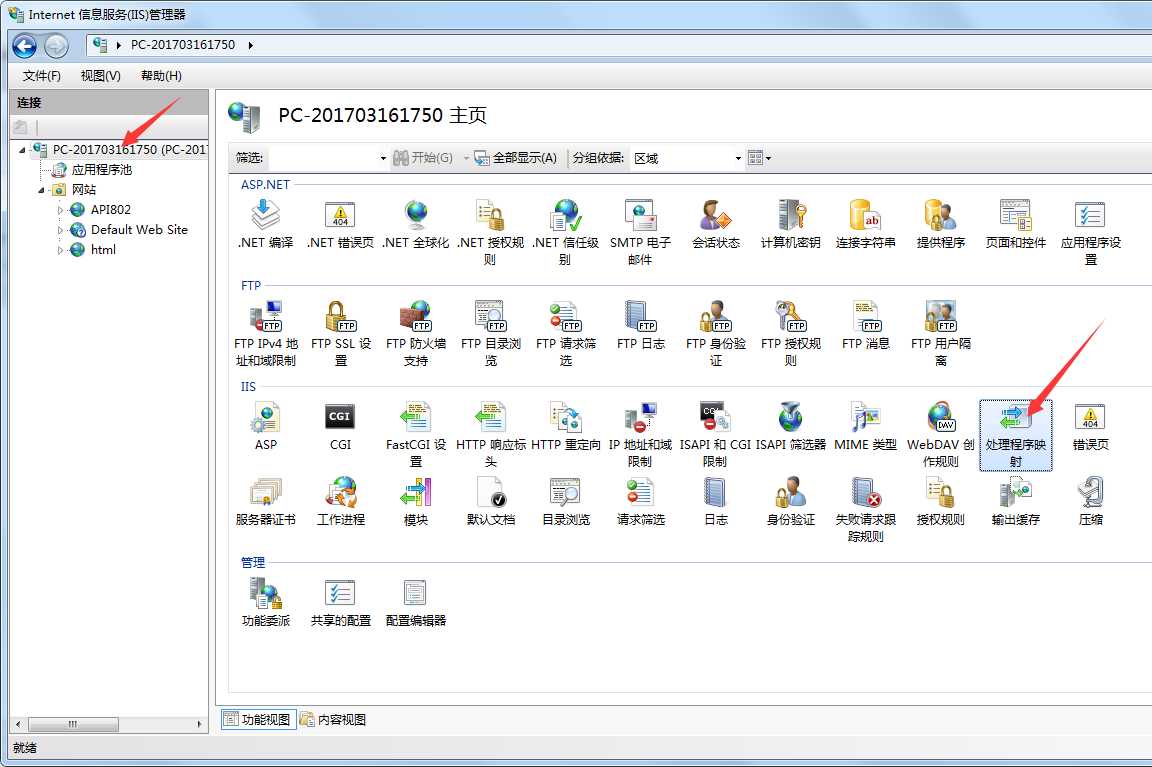Open FTP 用户隔离 feature

click(940, 334)
